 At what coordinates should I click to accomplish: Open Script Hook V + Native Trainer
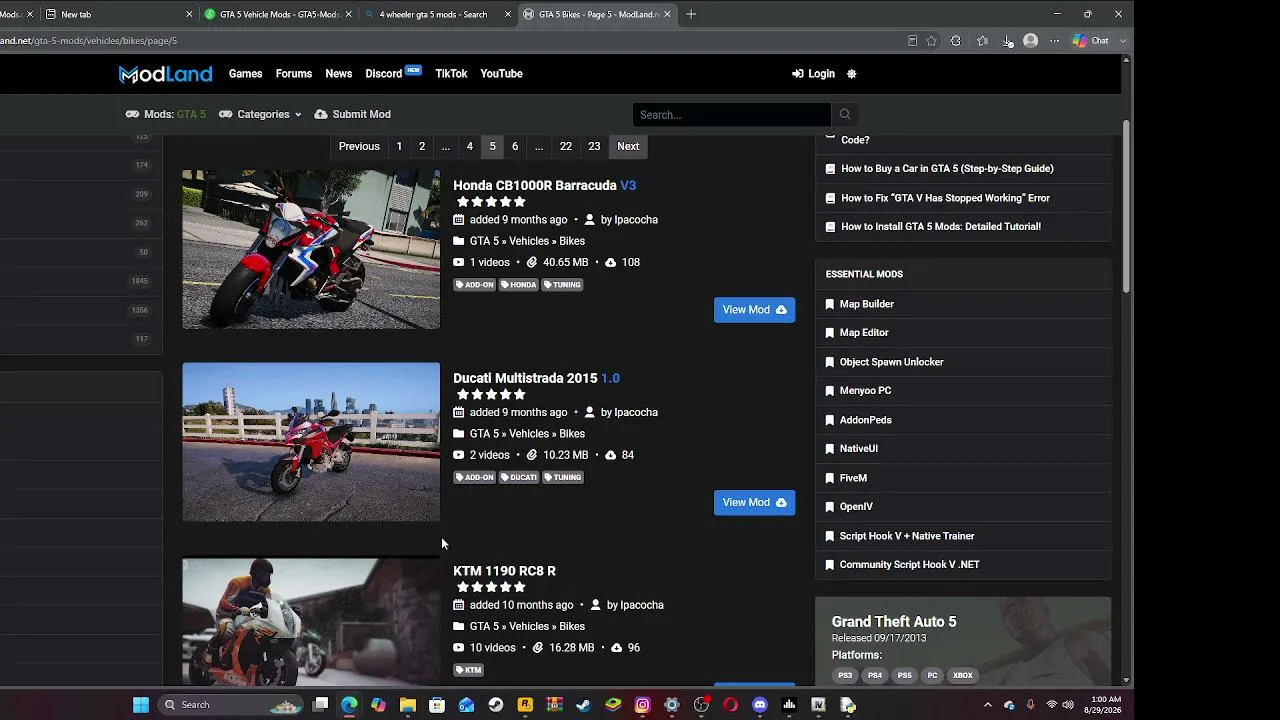coord(907,536)
